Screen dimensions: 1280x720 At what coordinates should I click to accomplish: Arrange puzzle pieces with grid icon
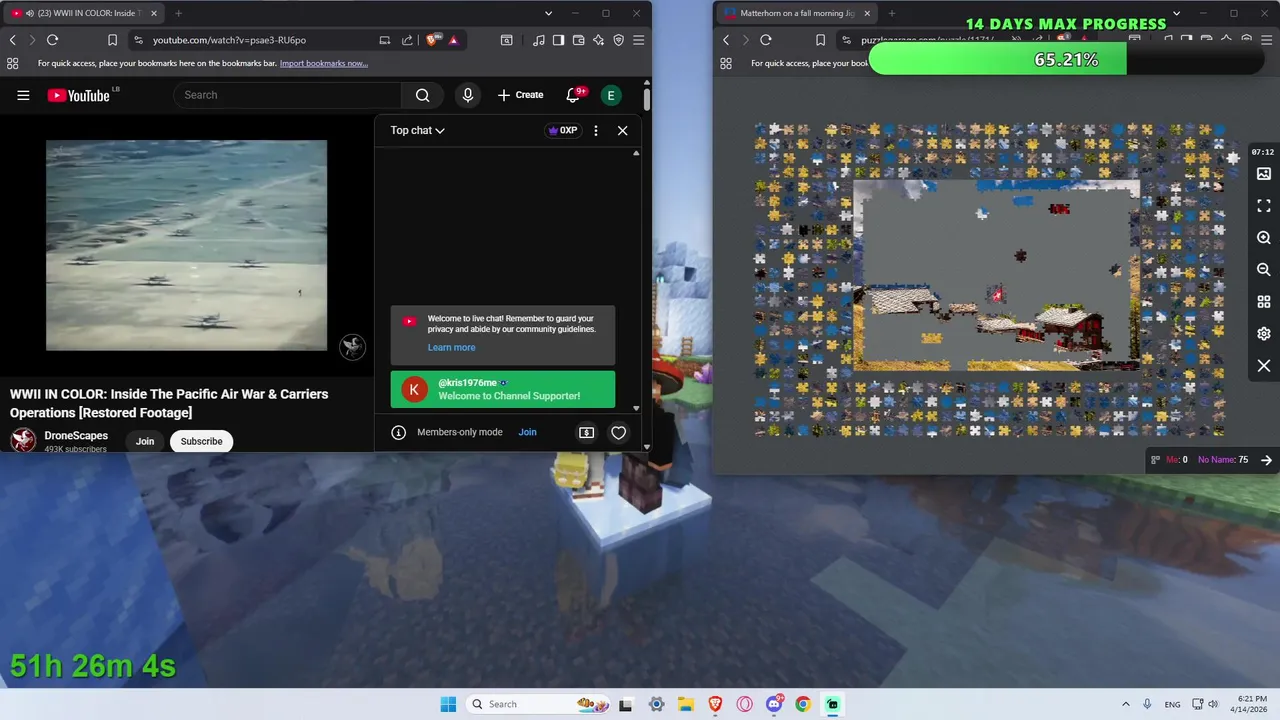(1264, 302)
